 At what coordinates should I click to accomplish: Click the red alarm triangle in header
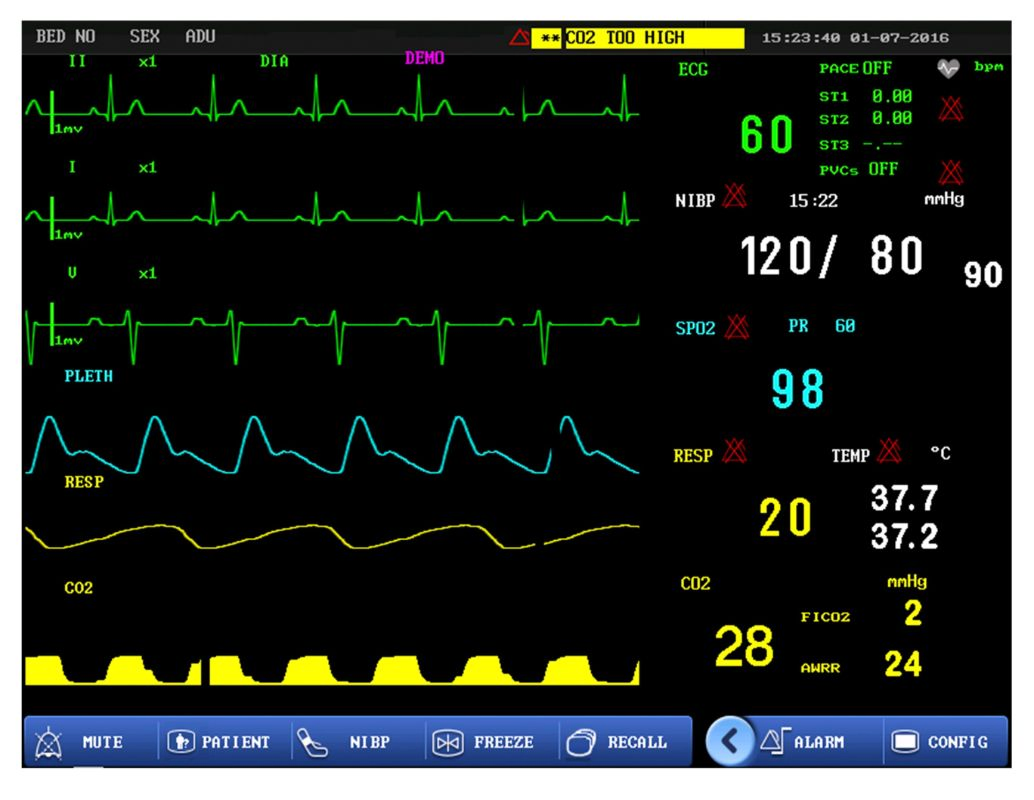pos(520,38)
